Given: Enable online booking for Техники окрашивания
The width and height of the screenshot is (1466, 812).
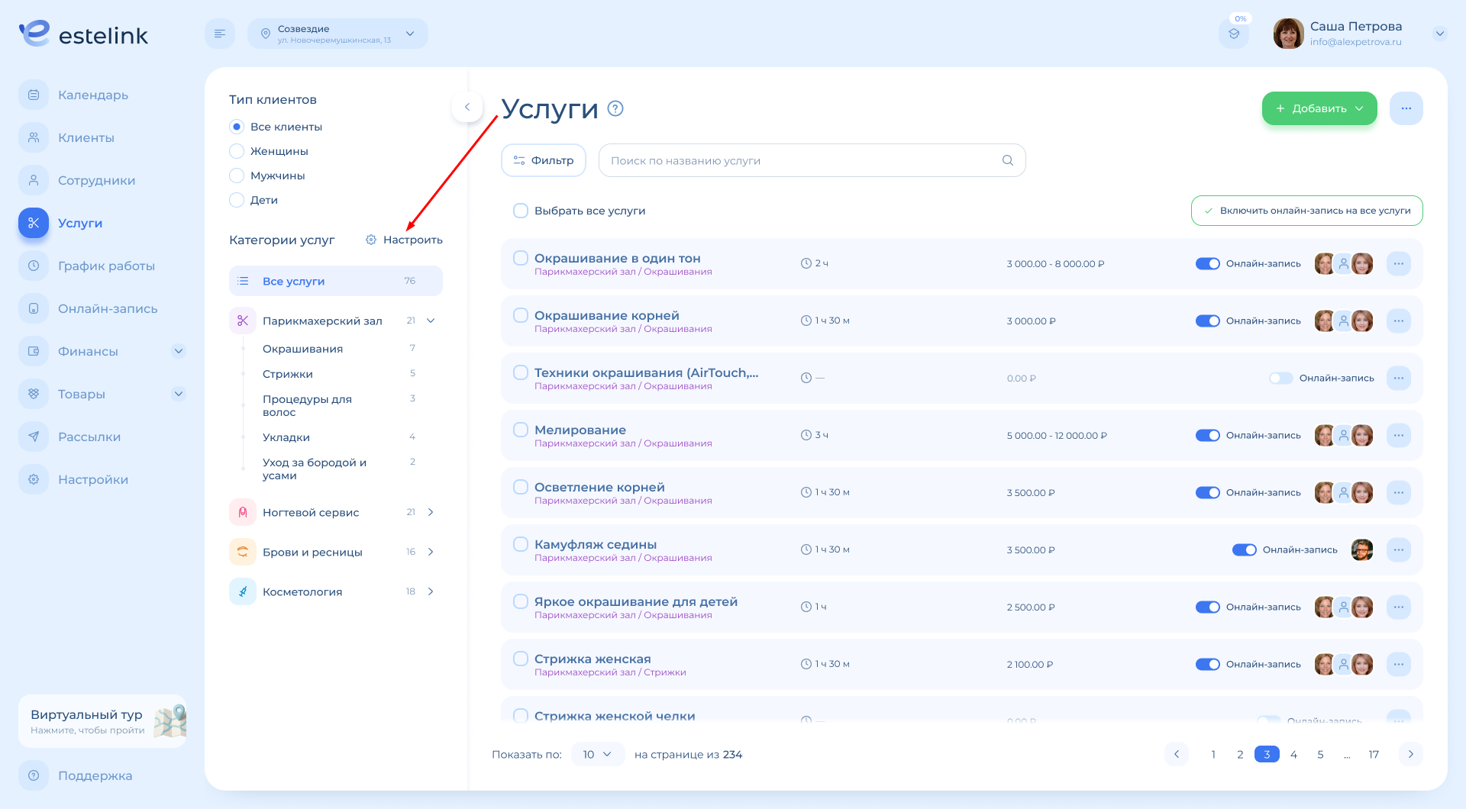Looking at the screenshot, I should (1280, 378).
